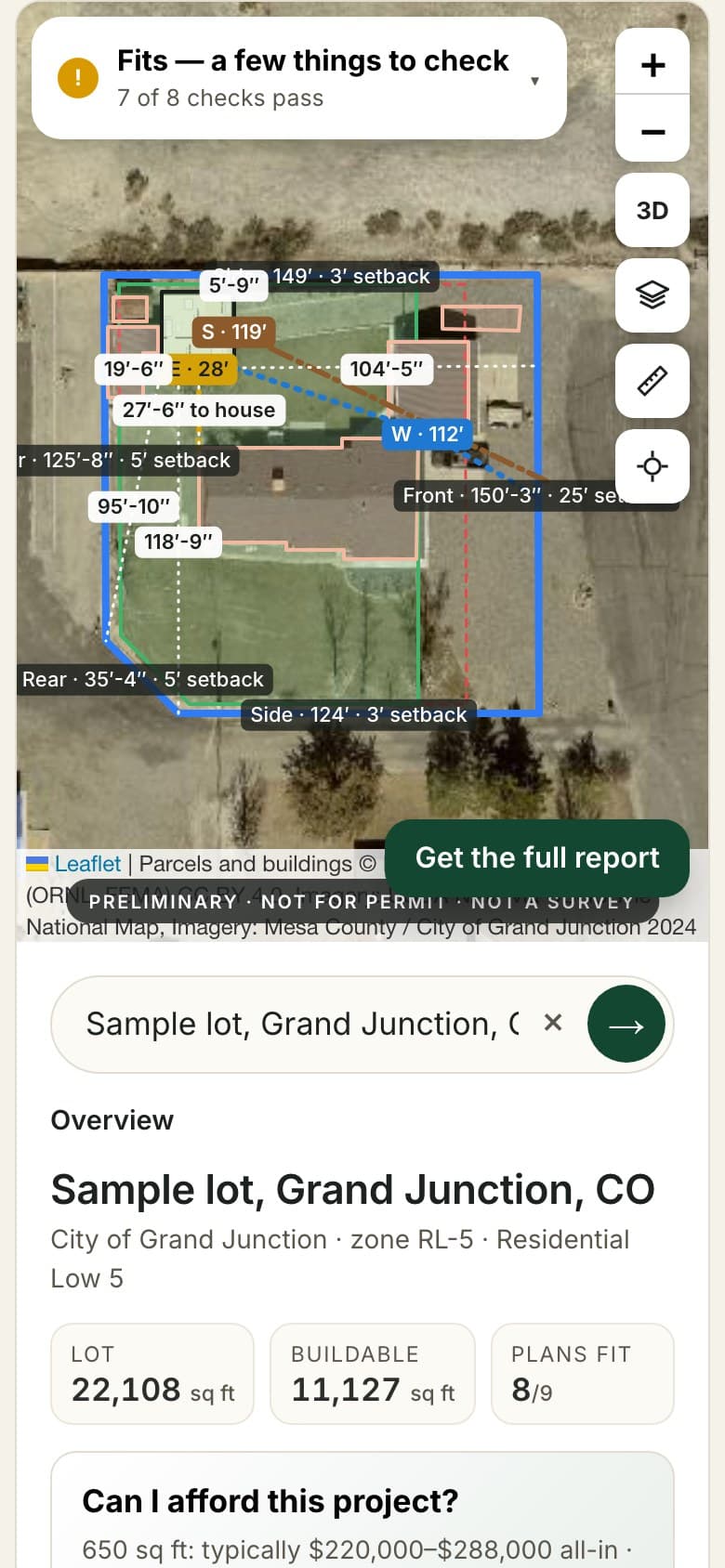This screenshot has height=1568, width=725.
Task: Click the 95'-10" dimension label
Action: coord(134,506)
